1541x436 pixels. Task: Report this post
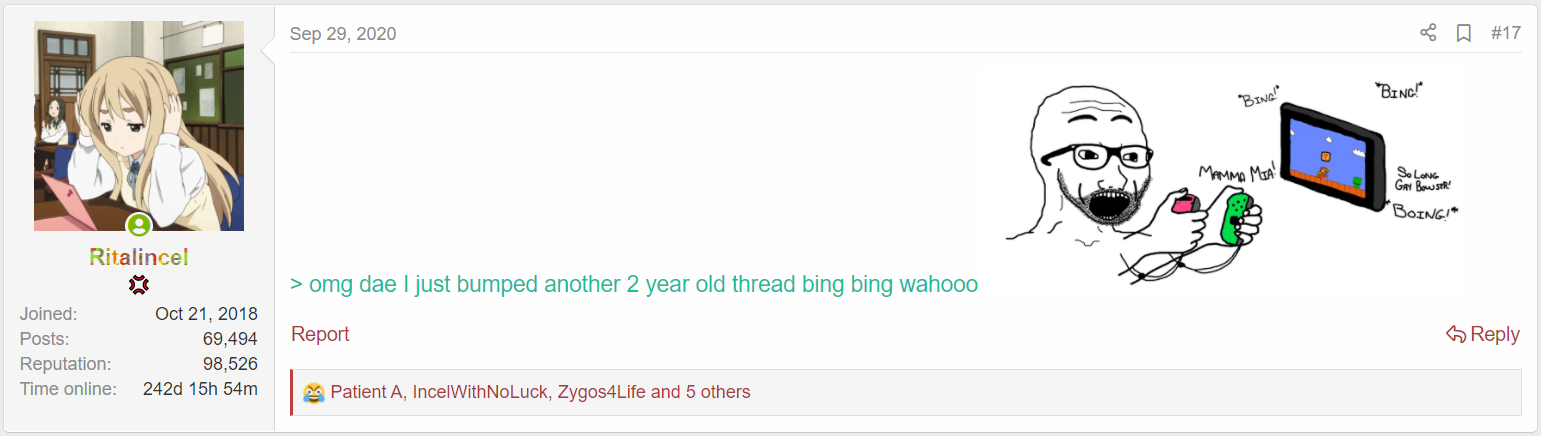(x=320, y=334)
